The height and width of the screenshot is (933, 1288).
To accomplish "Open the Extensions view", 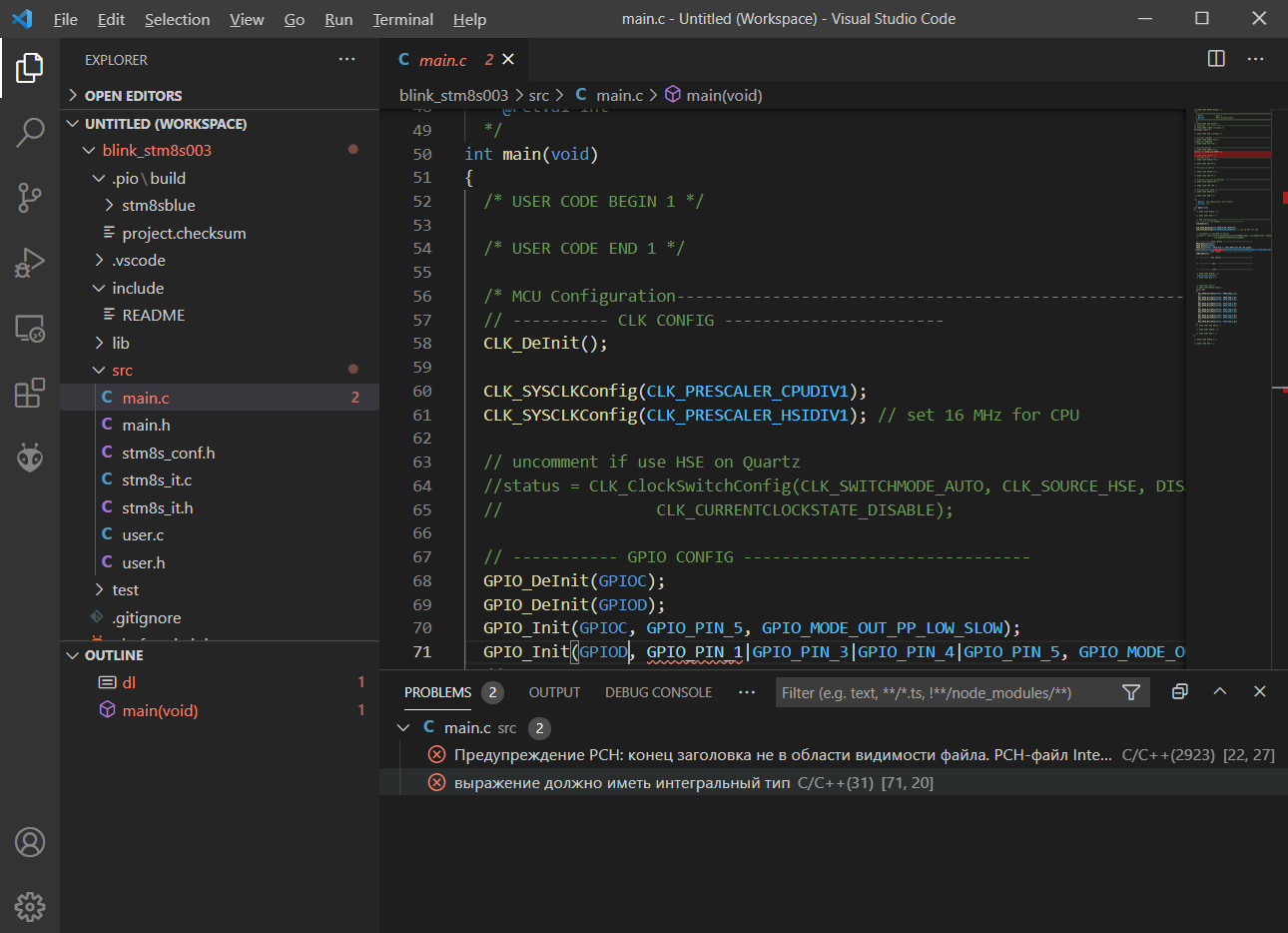I will (x=30, y=393).
